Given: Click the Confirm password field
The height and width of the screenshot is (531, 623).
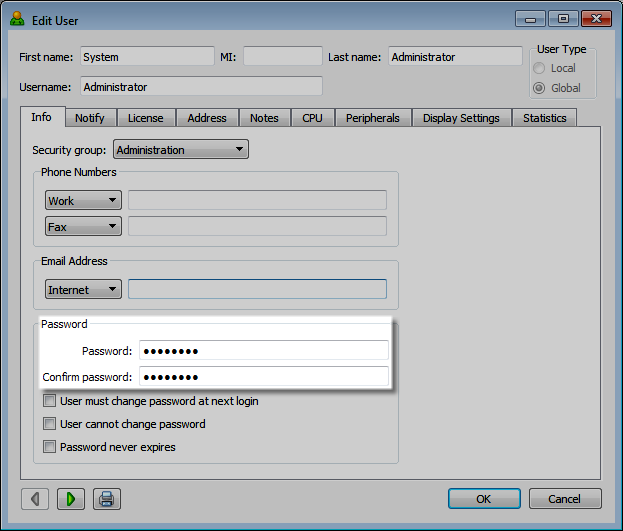Looking at the screenshot, I should [x=263, y=377].
